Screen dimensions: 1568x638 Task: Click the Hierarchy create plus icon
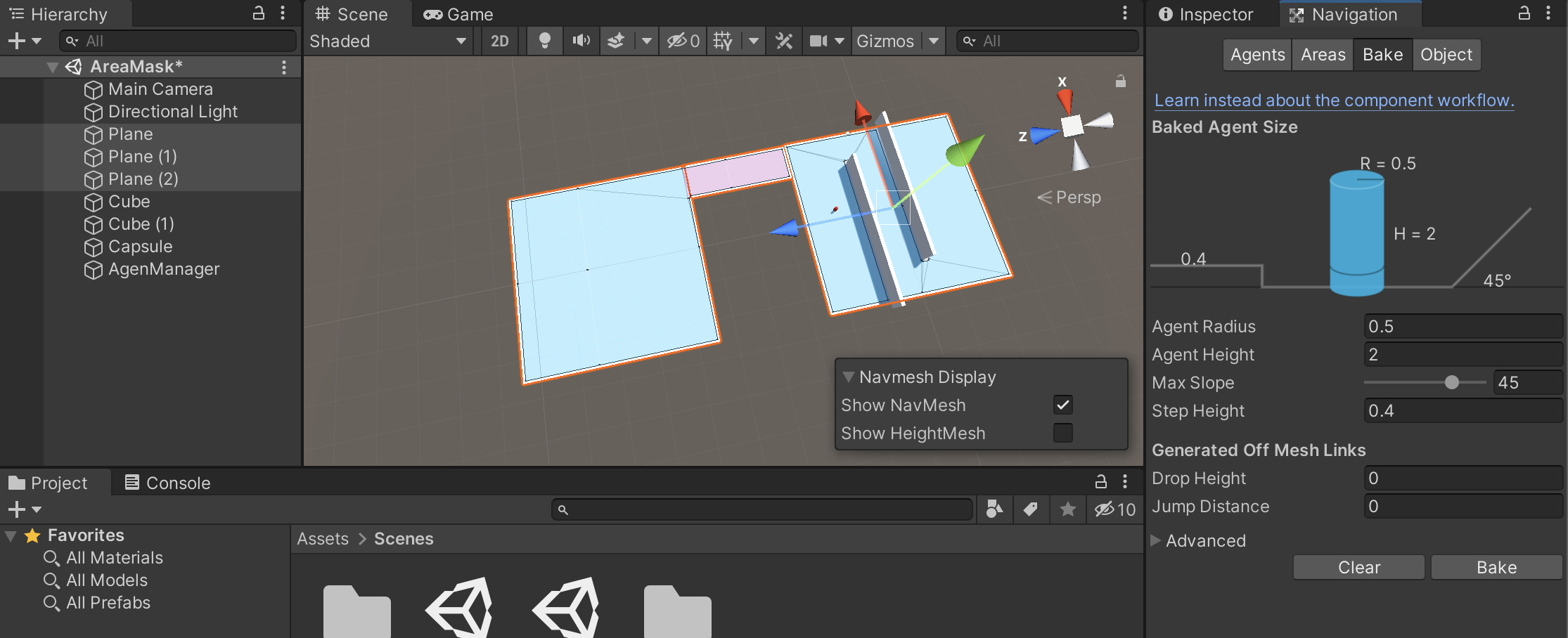pyautogui.click(x=17, y=41)
